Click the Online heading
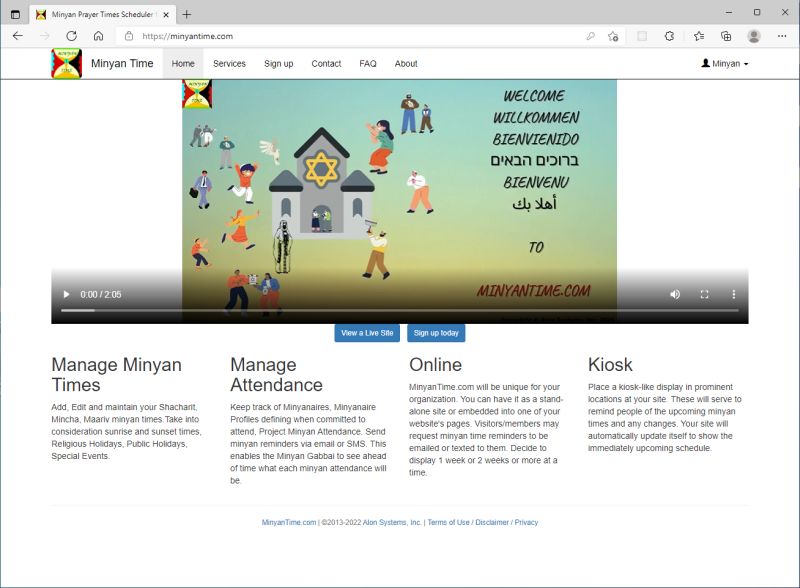This screenshot has height=588, width=800. (x=435, y=364)
